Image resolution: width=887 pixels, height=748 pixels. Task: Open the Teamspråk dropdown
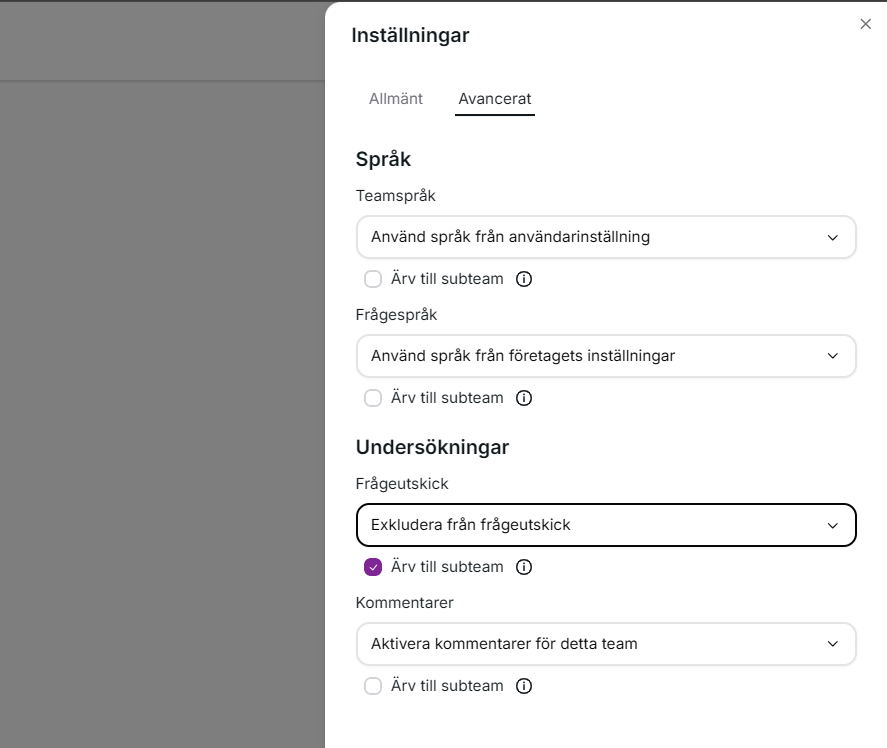point(605,237)
